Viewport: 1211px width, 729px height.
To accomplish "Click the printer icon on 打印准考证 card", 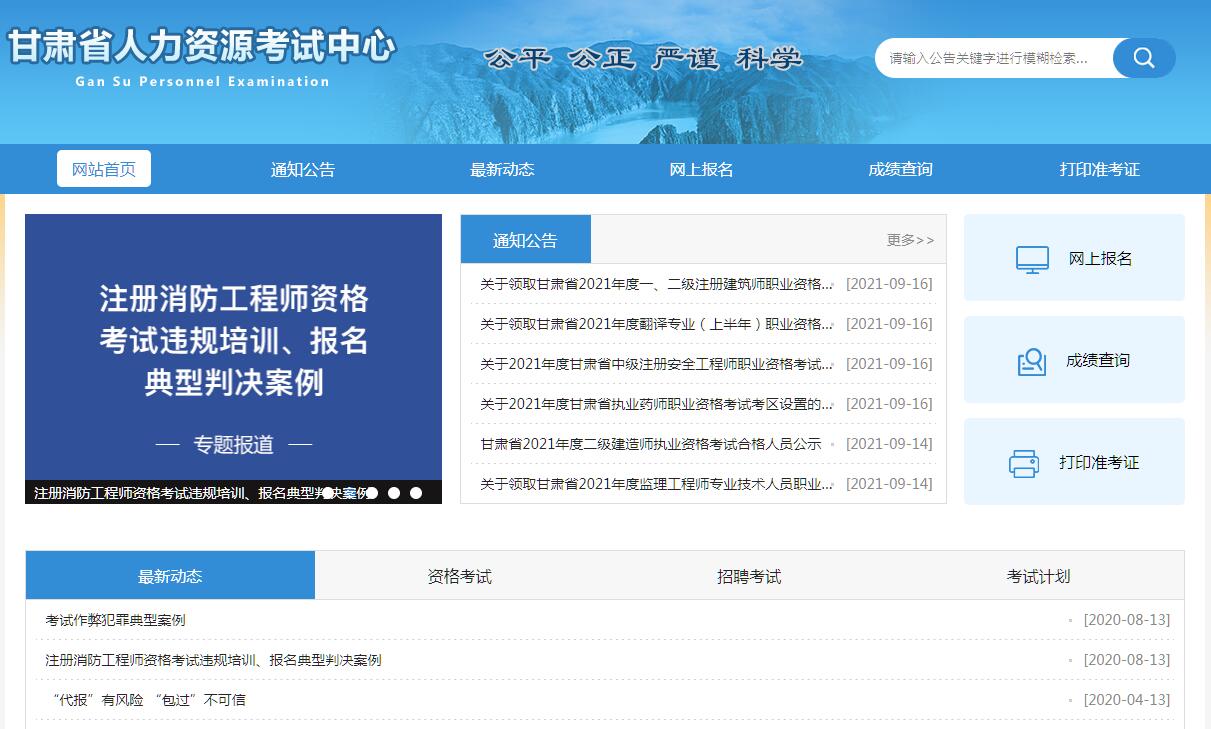I will click(x=1024, y=463).
